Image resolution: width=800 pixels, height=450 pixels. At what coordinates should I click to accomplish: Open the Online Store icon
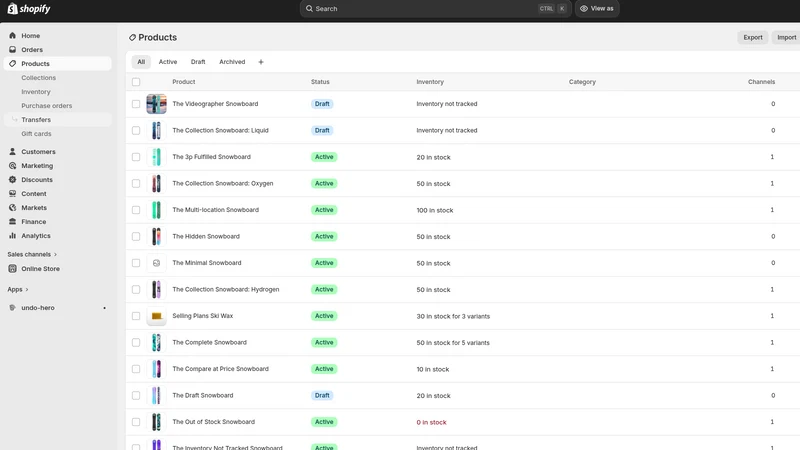click(x=12, y=268)
